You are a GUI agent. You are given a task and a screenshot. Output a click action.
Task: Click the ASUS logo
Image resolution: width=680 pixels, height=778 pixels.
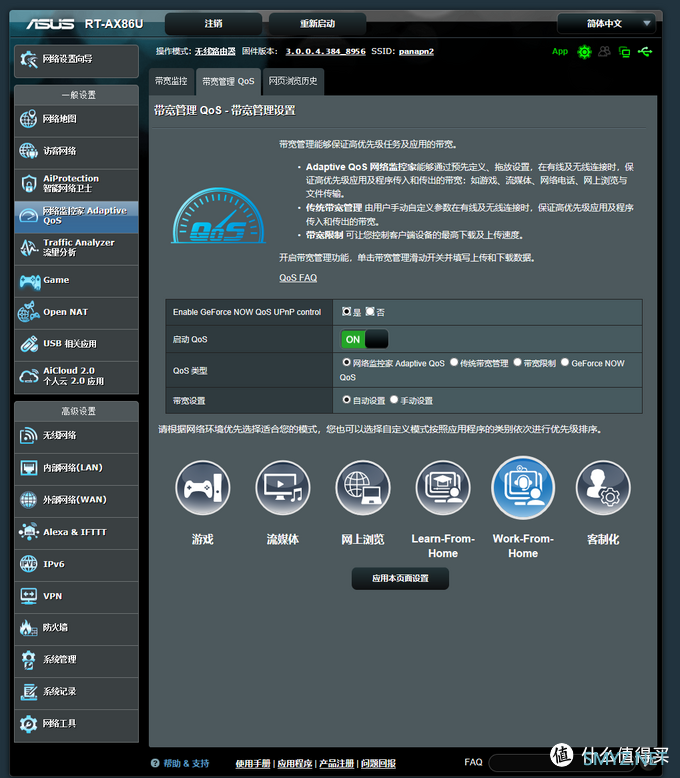[50, 24]
